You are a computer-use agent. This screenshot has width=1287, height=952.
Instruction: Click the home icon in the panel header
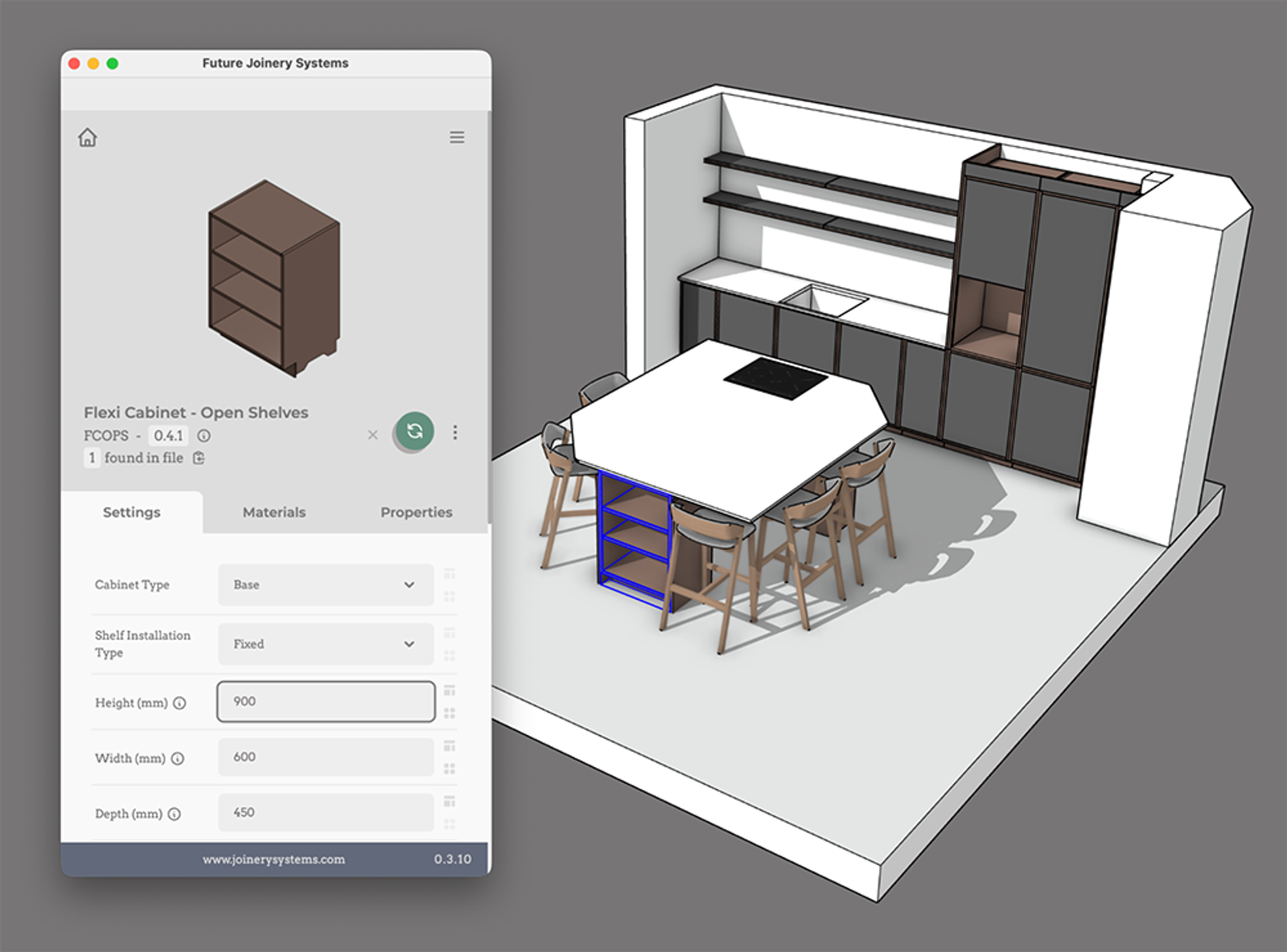coord(88,137)
